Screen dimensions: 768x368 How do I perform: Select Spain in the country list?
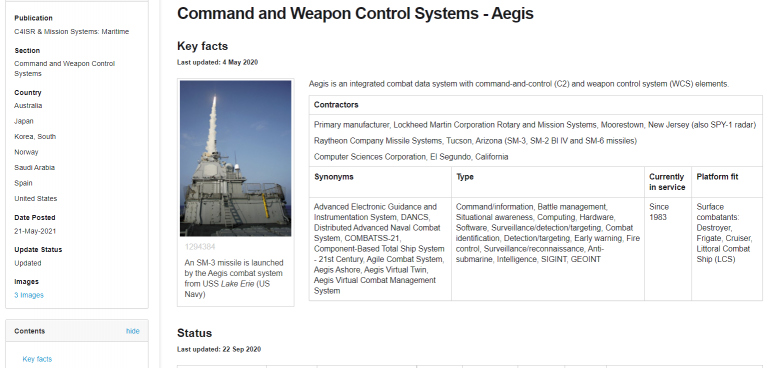pos(23,183)
